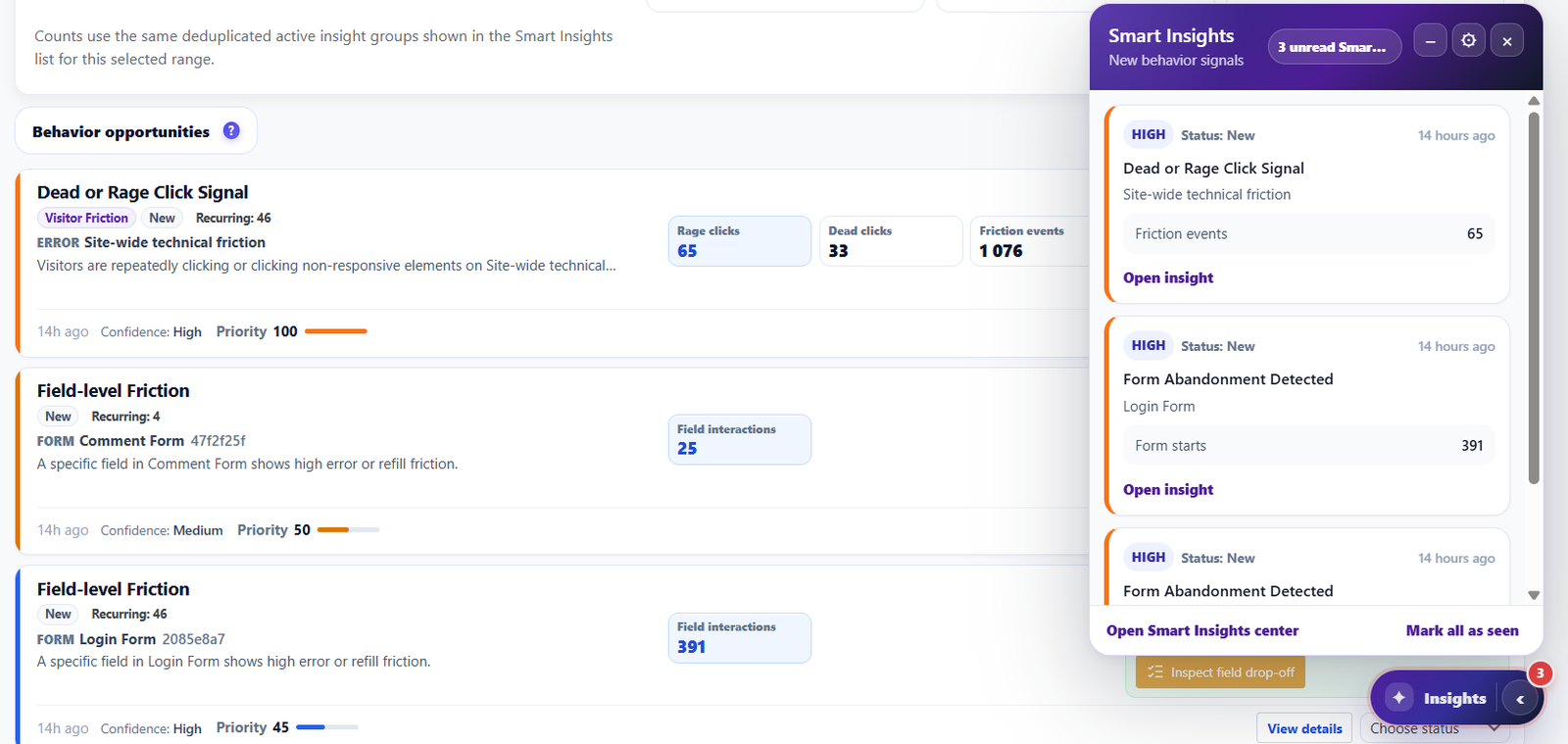The image size is (1568, 744).
Task: Open the Choose status dropdown
Action: click(x=1434, y=728)
